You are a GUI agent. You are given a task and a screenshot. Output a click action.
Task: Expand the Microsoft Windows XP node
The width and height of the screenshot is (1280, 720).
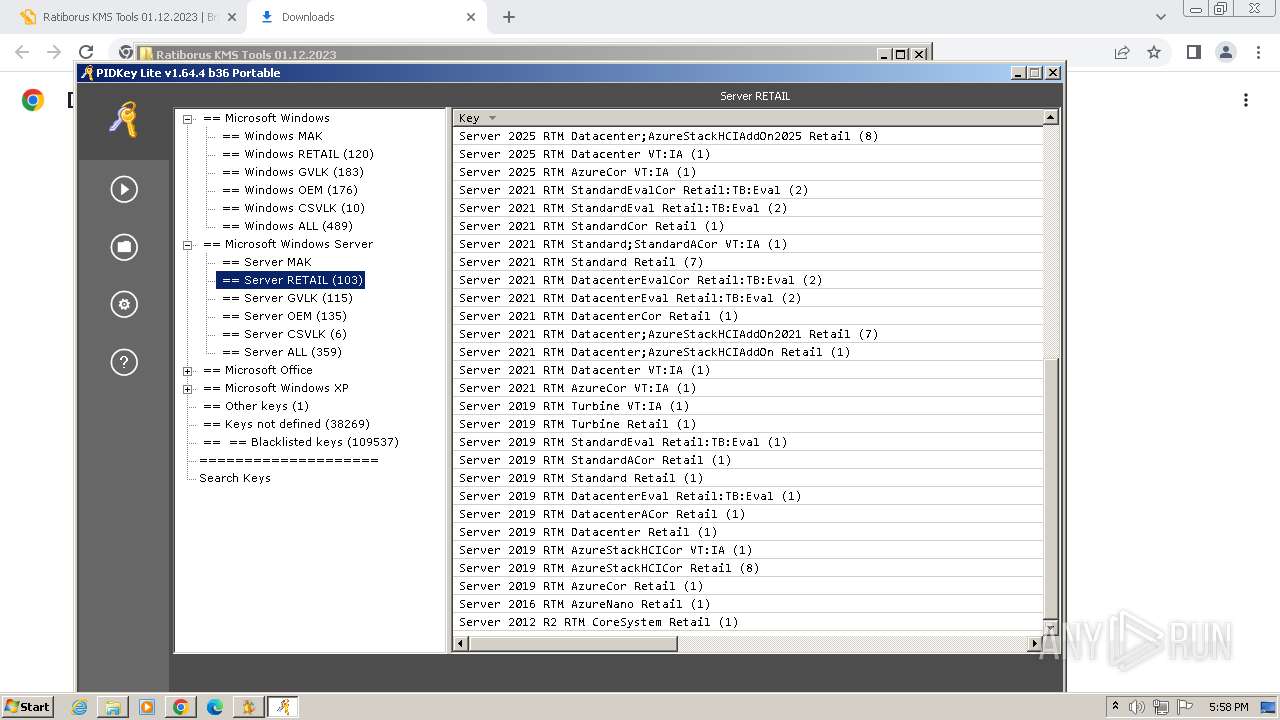pos(187,389)
